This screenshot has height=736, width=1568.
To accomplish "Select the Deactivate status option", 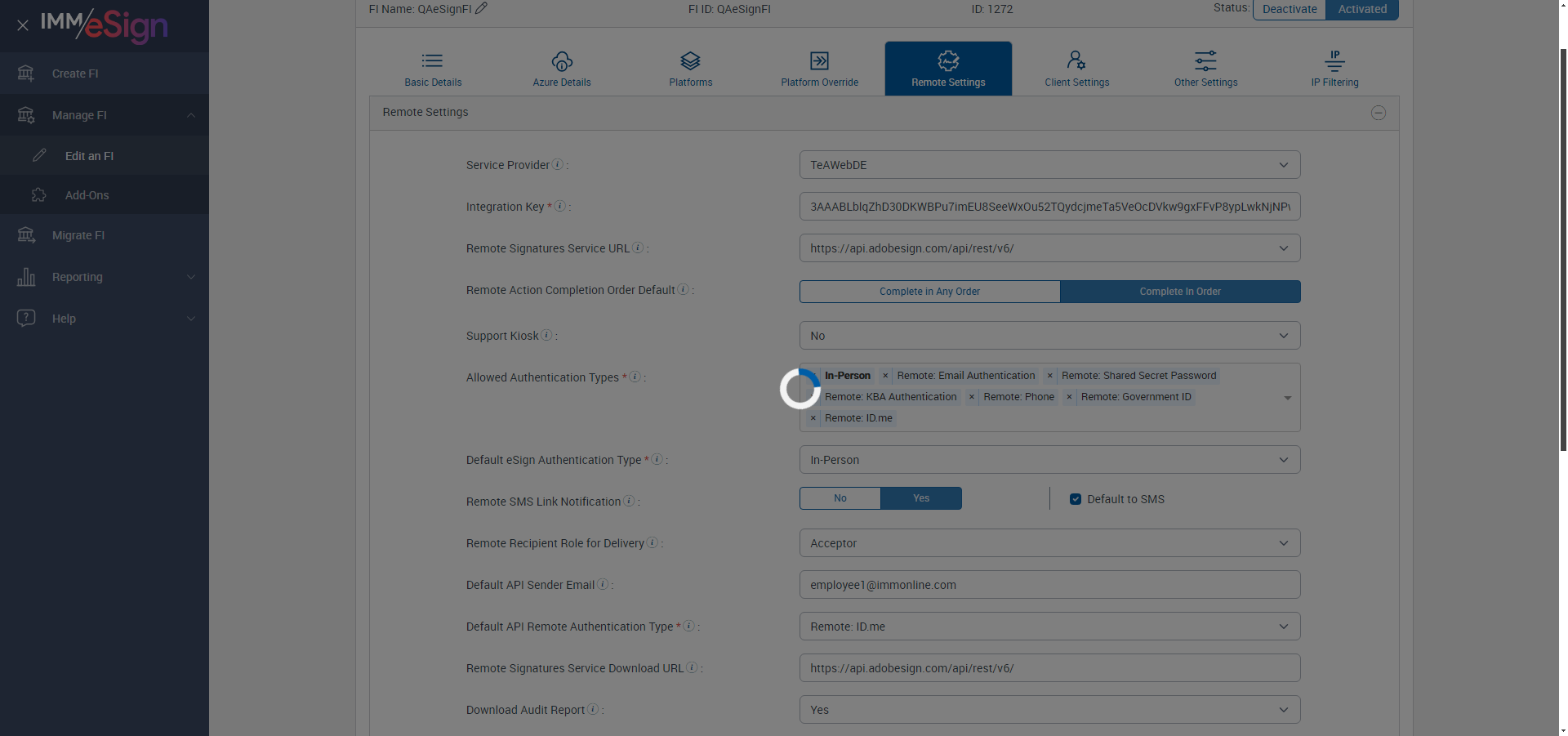I will pyautogui.click(x=1290, y=9).
